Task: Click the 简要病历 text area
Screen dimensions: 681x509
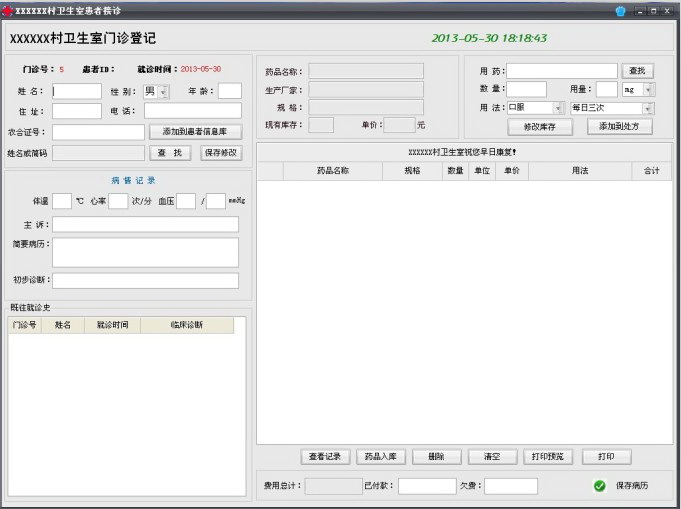Action: (x=145, y=252)
